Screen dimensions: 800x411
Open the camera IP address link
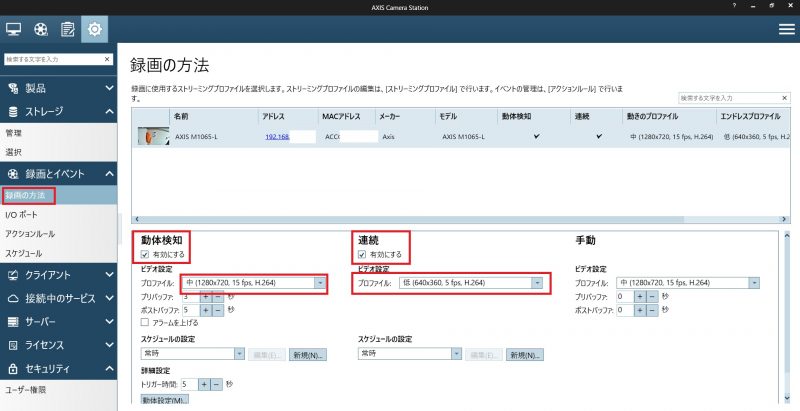(277, 137)
